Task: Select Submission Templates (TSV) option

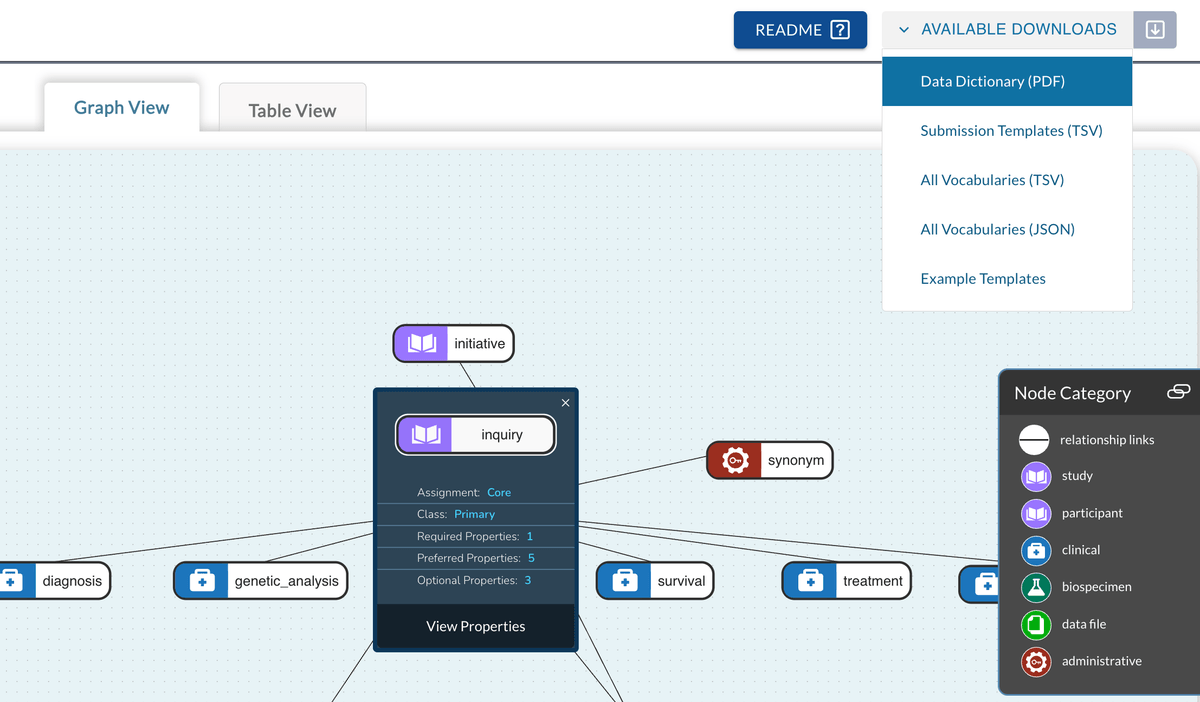Action: click(x=1011, y=131)
